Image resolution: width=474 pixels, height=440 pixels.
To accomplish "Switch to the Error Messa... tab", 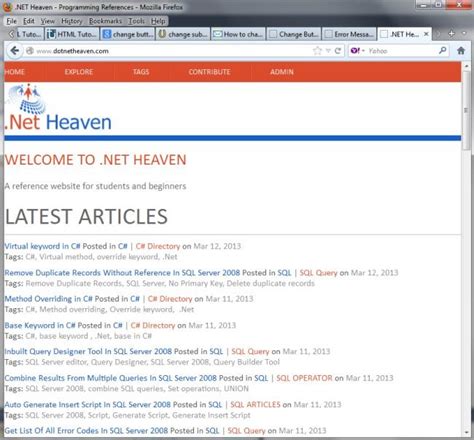I will [349, 34].
